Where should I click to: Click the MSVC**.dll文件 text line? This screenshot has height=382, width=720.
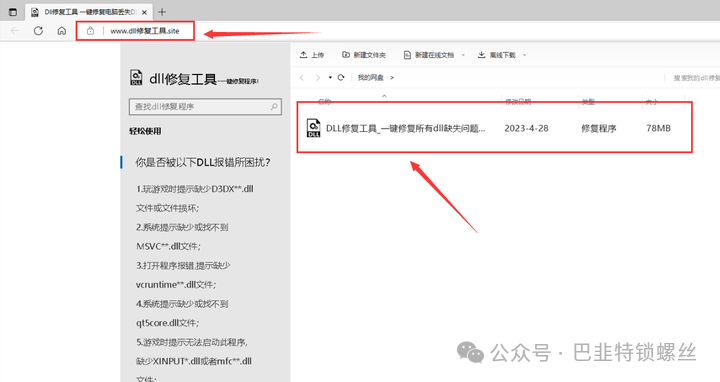click(x=169, y=246)
